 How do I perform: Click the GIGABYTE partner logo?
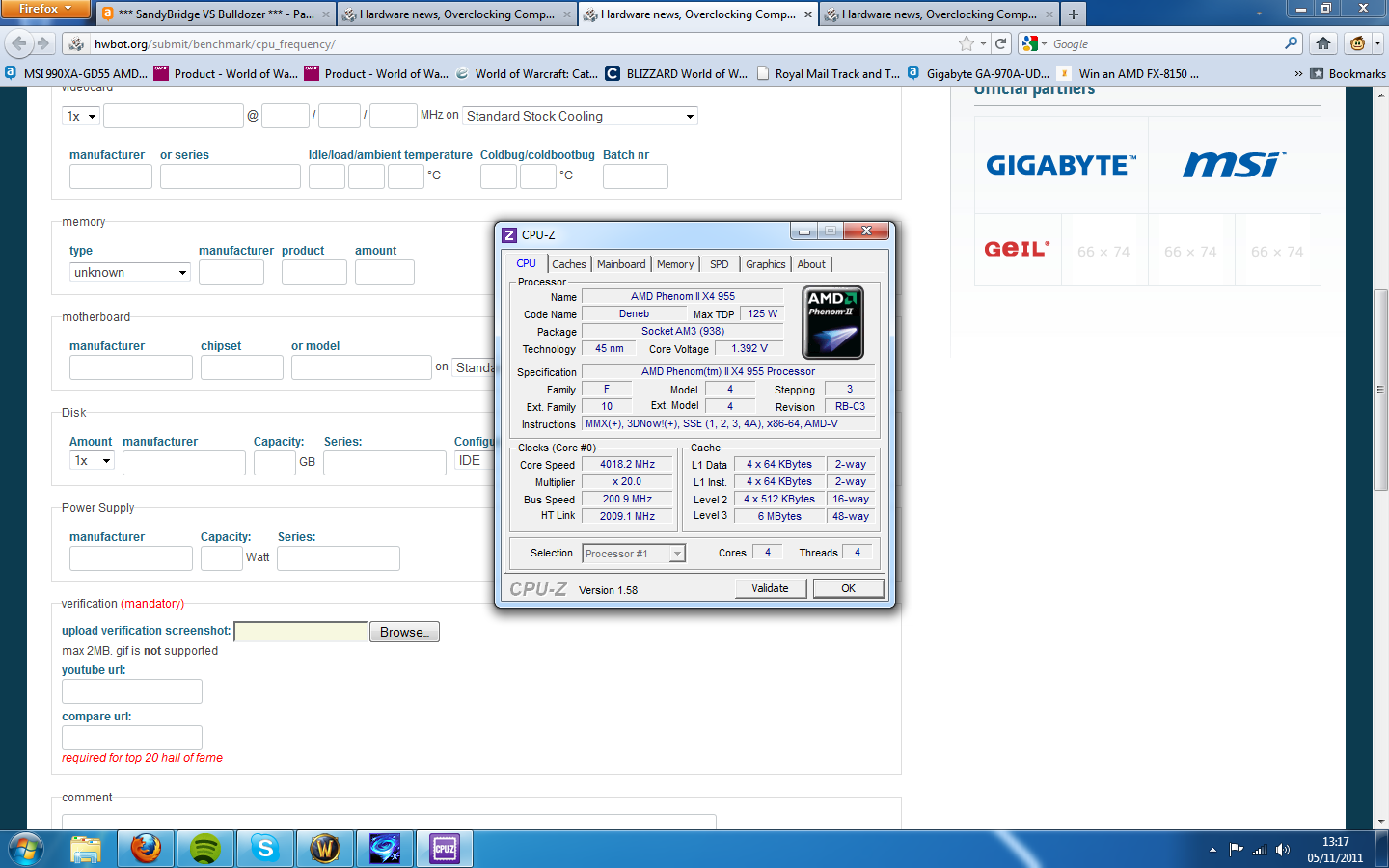click(x=1061, y=165)
